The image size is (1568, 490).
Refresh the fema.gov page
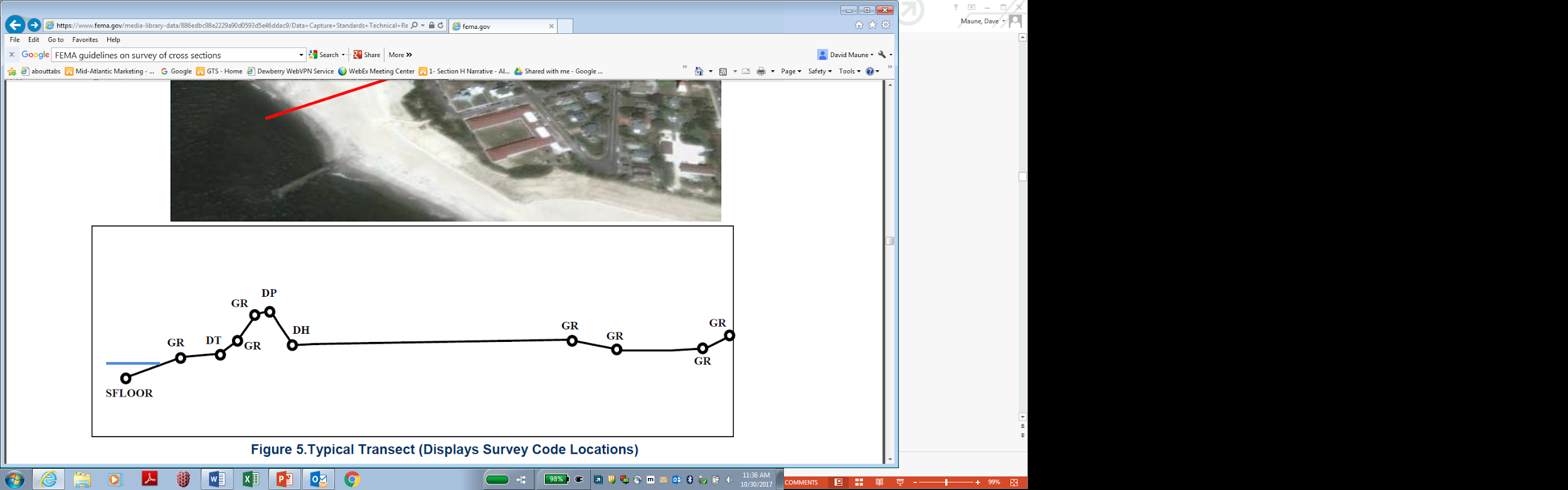pyautogui.click(x=441, y=26)
